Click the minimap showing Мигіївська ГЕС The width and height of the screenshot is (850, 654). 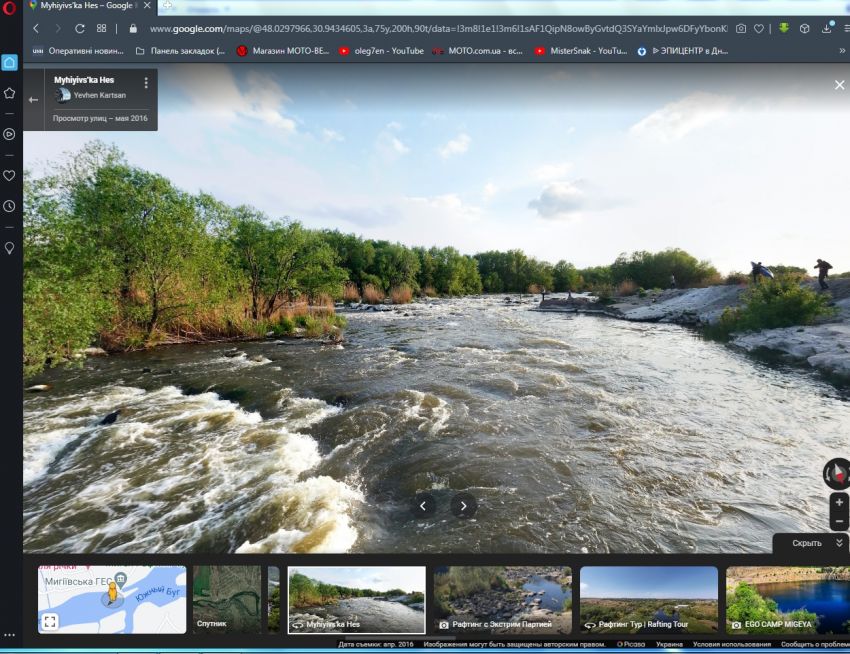[112, 600]
